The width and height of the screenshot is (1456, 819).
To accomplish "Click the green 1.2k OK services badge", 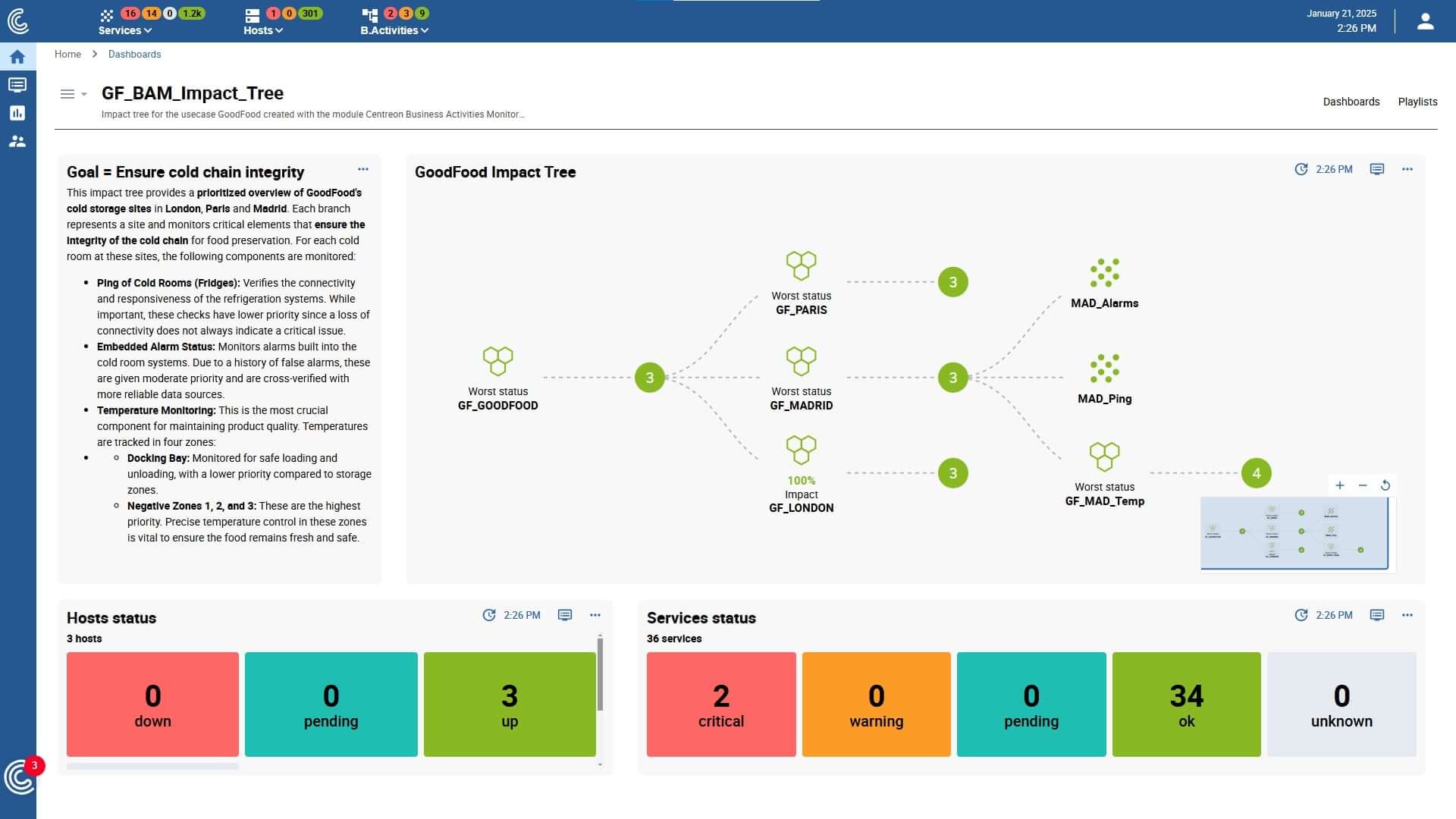I will coord(192,14).
